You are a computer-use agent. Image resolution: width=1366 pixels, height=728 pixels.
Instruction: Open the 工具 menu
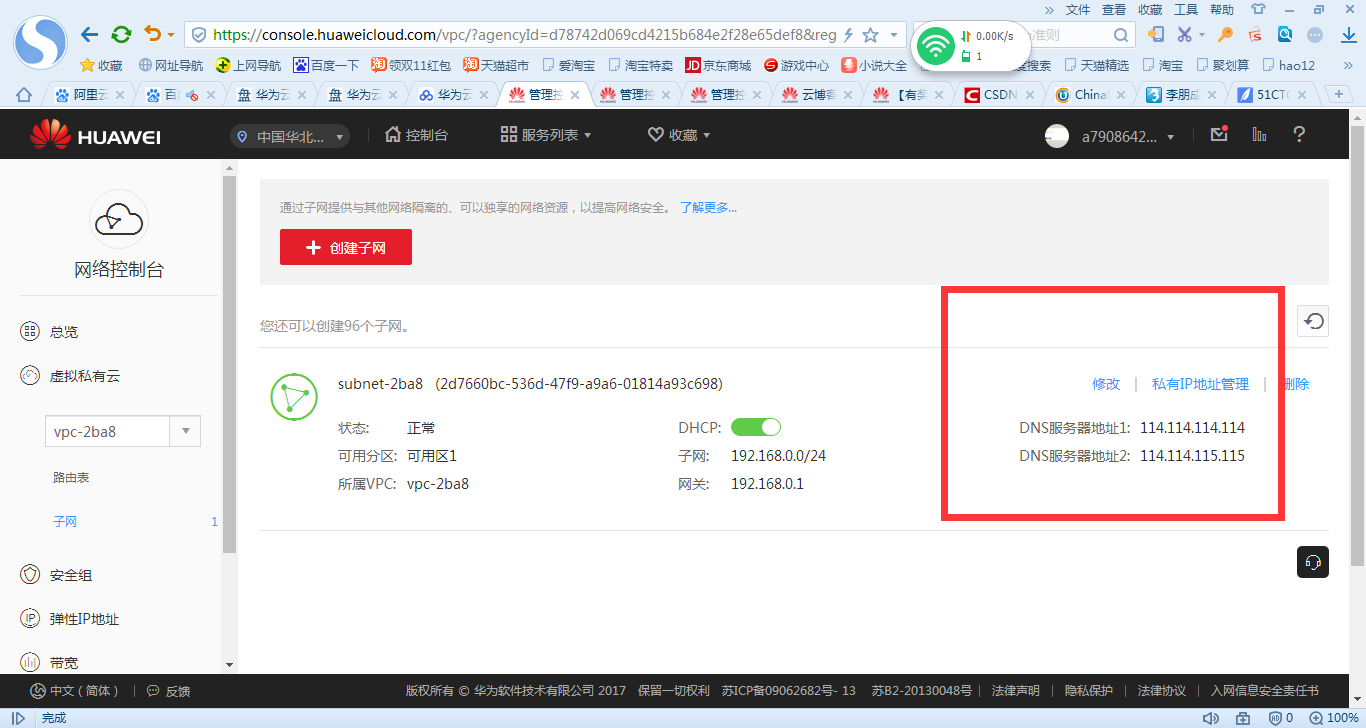click(x=1186, y=9)
